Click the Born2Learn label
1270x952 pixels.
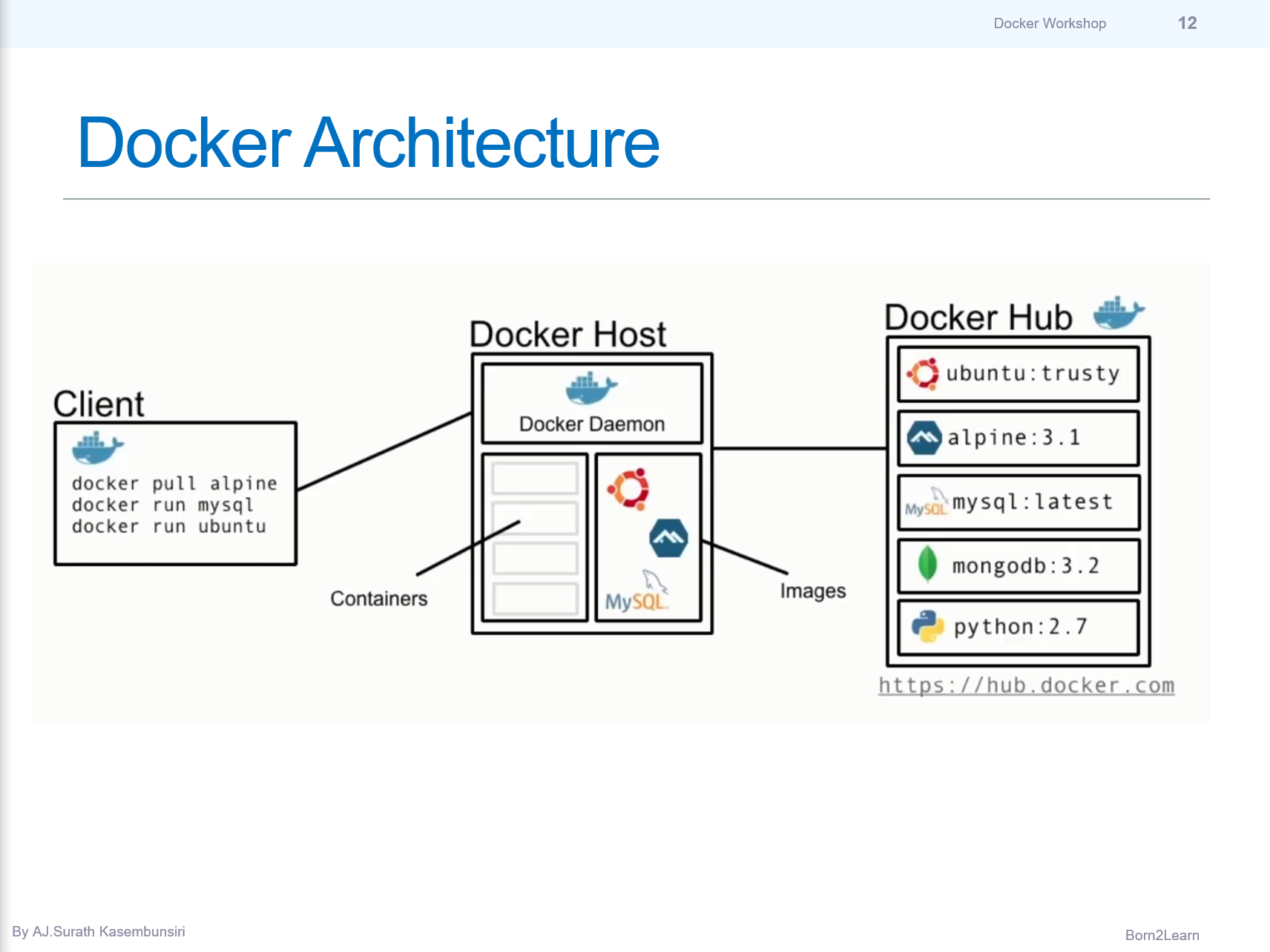click(x=1161, y=935)
